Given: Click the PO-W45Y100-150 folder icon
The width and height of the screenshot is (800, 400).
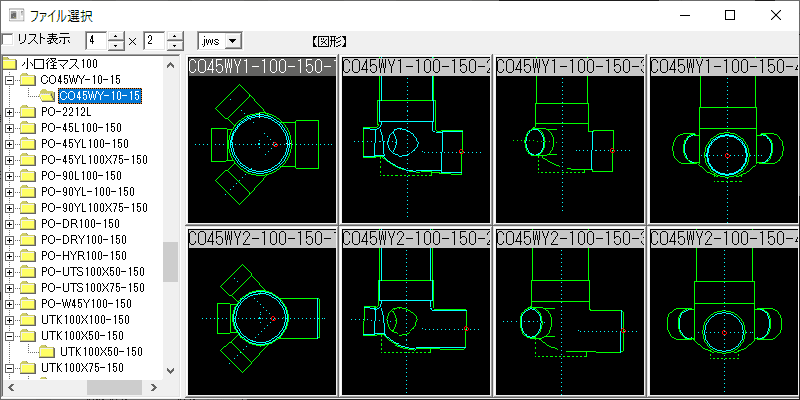Looking at the screenshot, I should click(28, 304).
